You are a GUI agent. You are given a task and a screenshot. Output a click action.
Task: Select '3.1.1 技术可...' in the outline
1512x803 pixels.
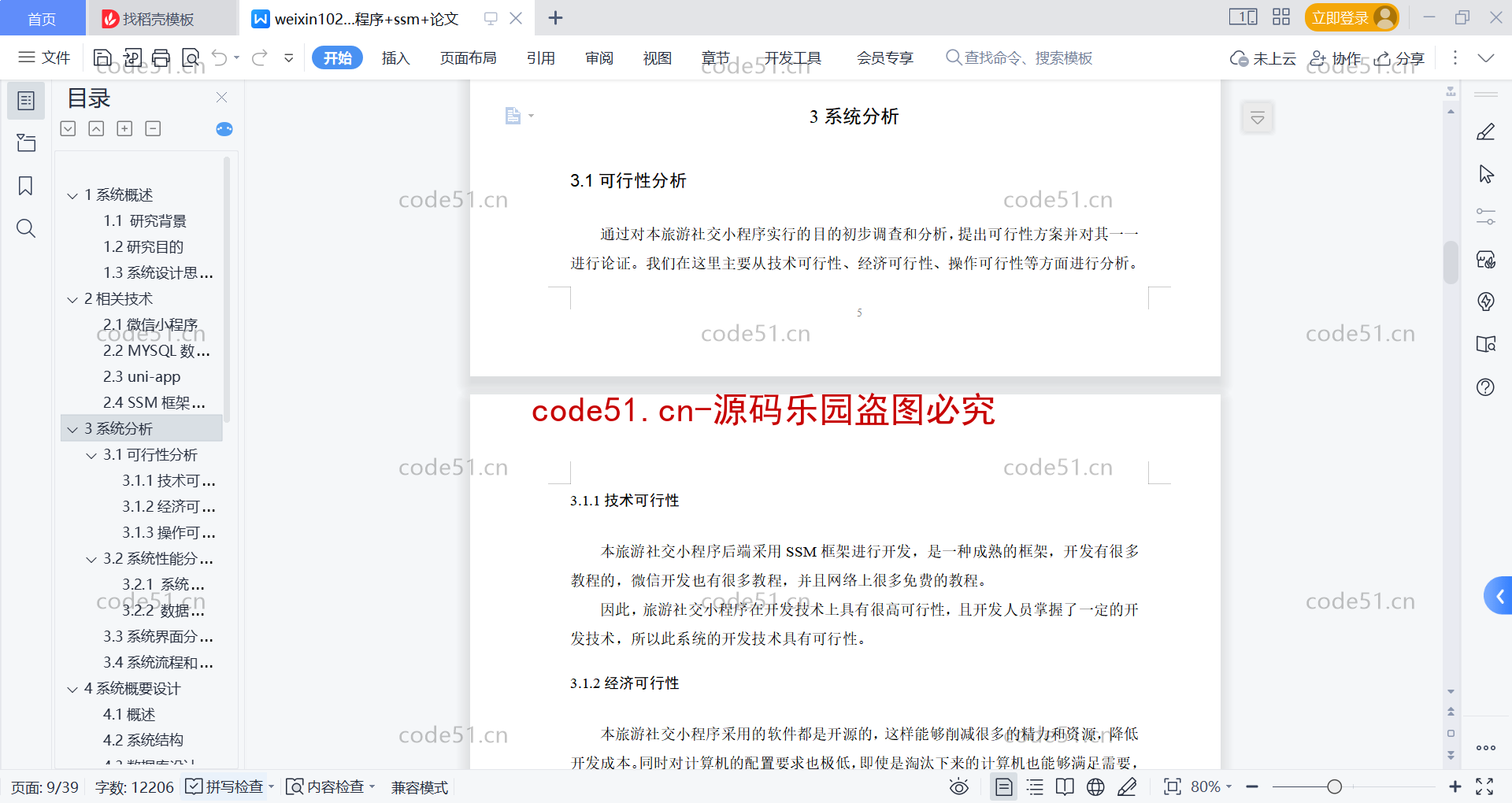pyautogui.click(x=169, y=481)
